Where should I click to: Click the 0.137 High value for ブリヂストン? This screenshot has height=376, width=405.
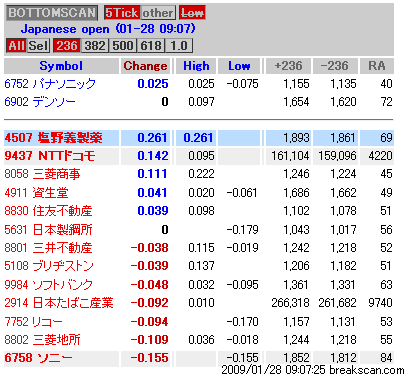tap(201, 266)
